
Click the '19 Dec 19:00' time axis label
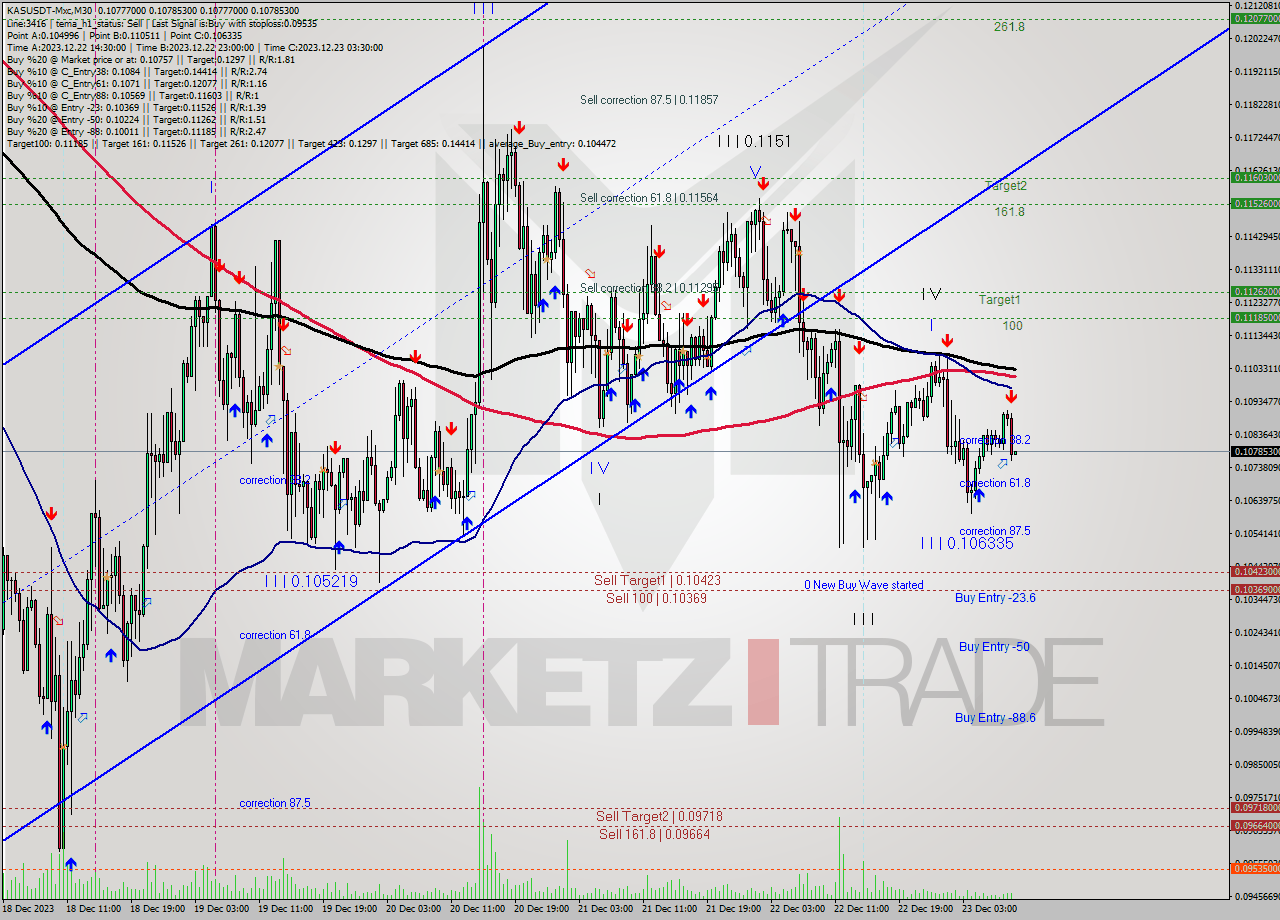[349, 909]
